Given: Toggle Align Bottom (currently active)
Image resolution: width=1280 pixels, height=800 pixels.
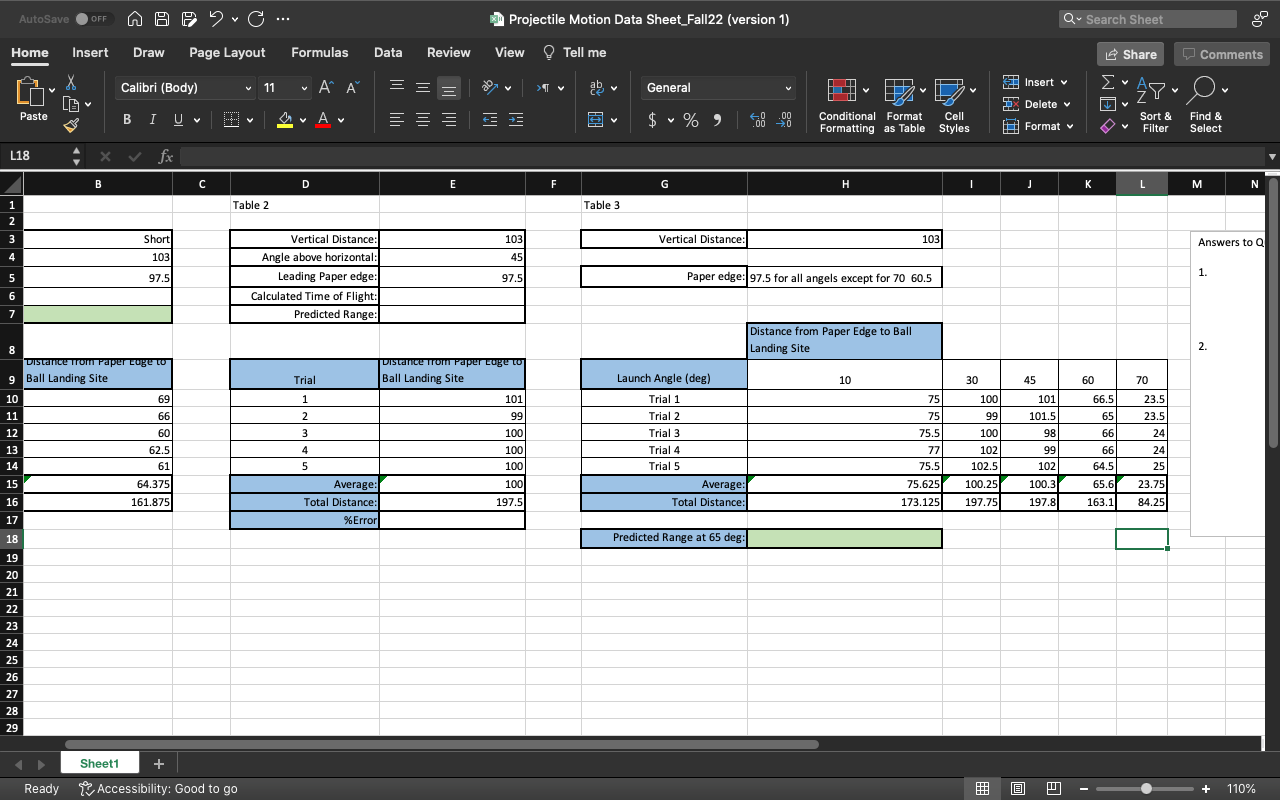Looking at the screenshot, I should coord(449,88).
